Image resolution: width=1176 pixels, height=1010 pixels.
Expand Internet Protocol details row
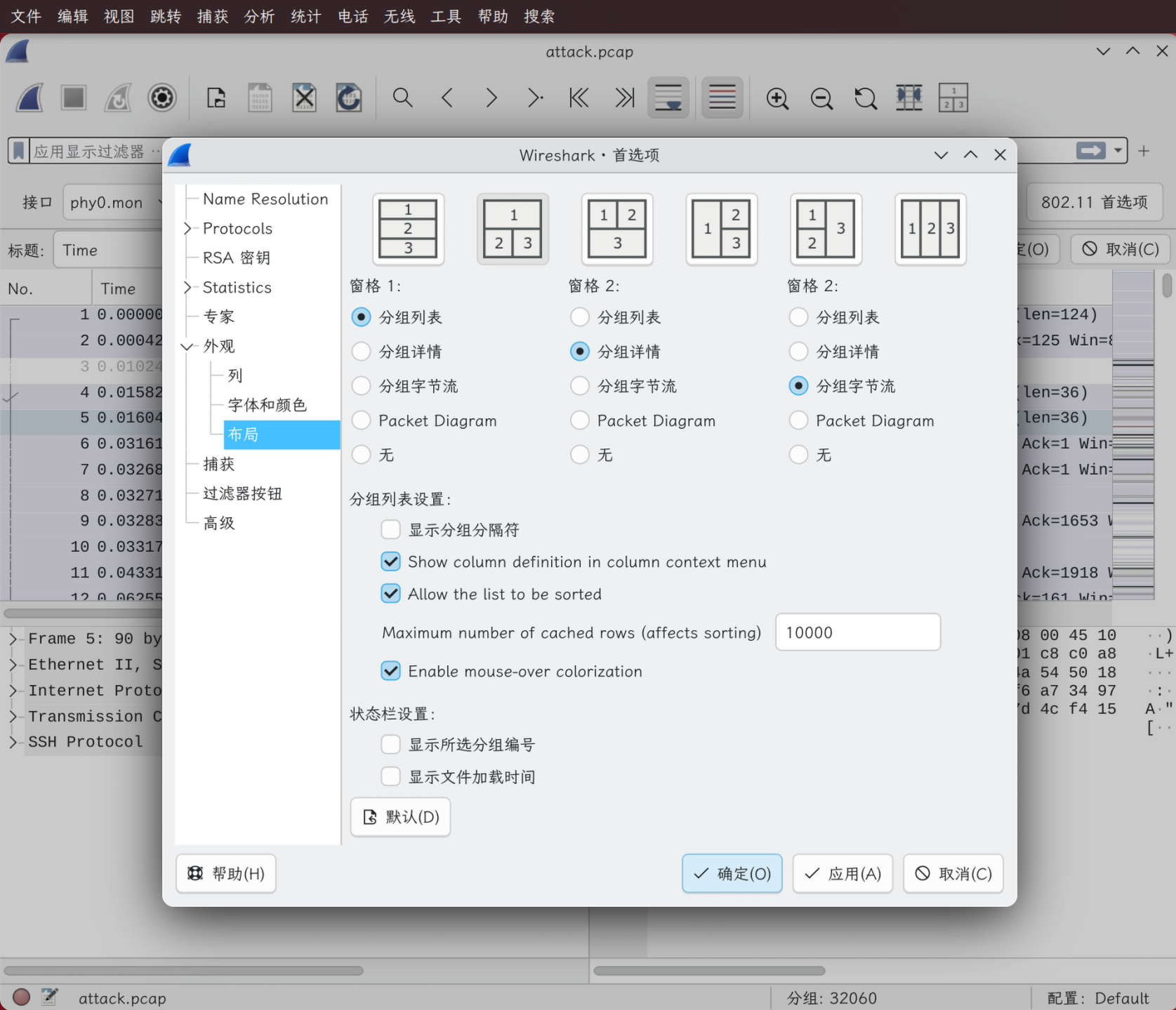[x=13, y=691]
